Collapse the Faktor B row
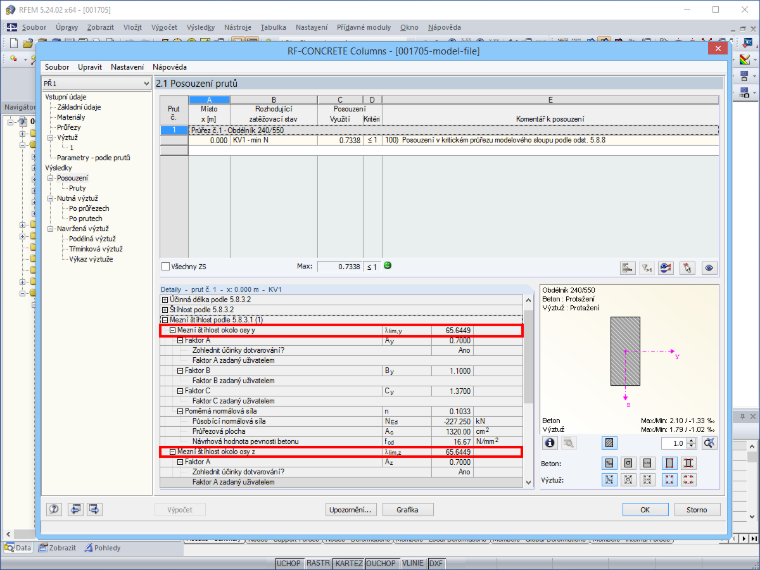The height and width of the screenshot is (570, 760). coord(180,371)
